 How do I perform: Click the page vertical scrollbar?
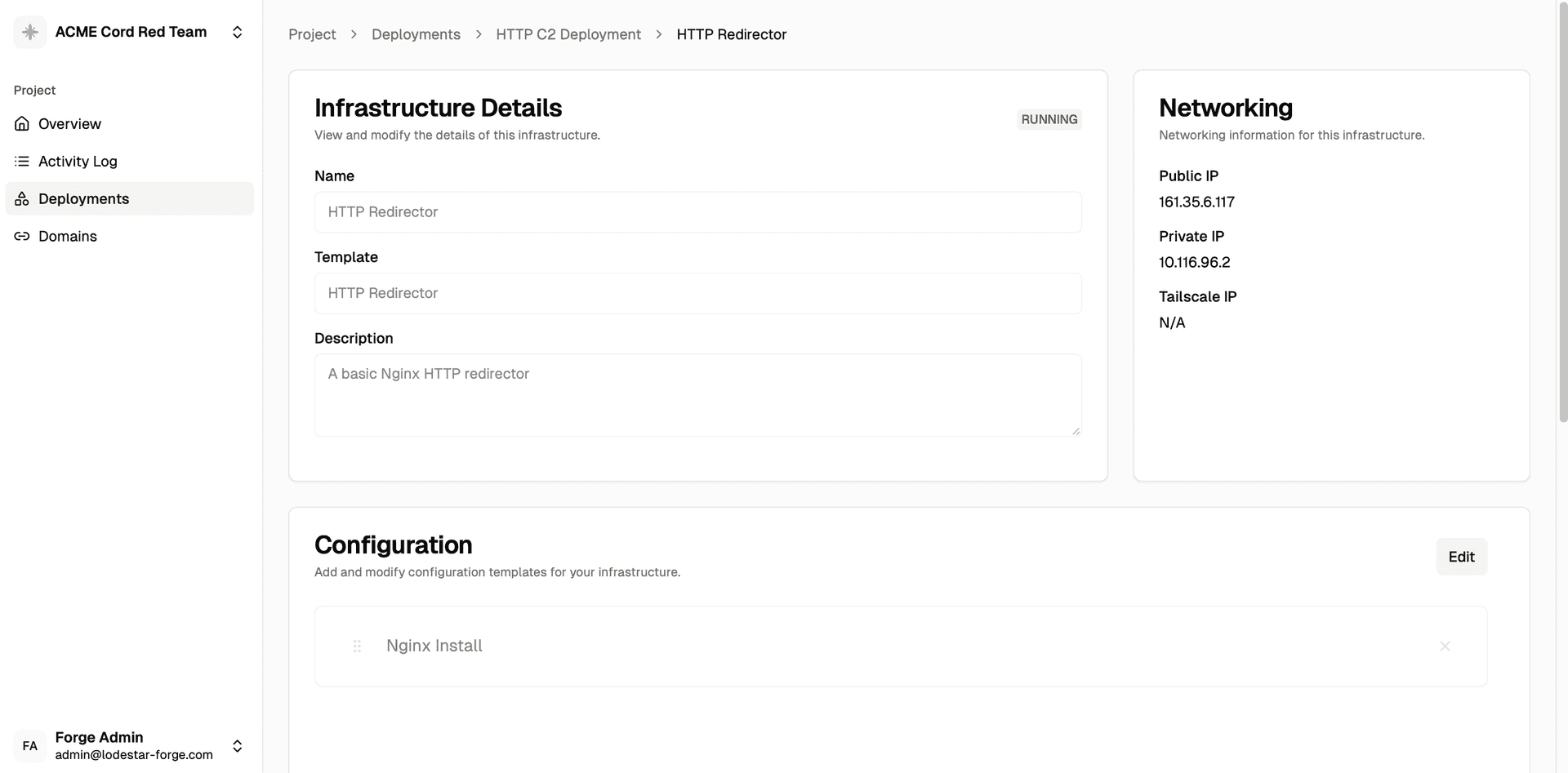(1562, 212)
